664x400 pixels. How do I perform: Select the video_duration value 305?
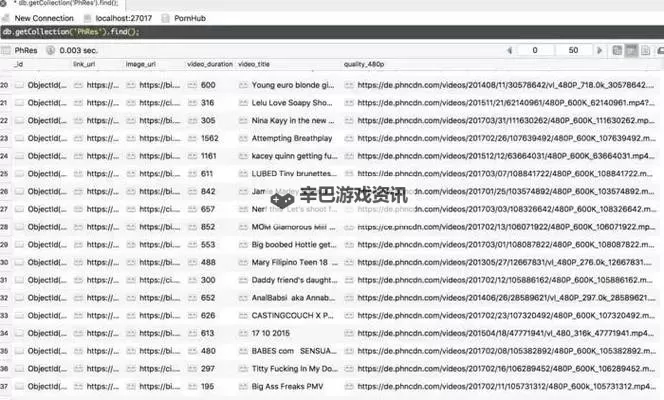208,121
